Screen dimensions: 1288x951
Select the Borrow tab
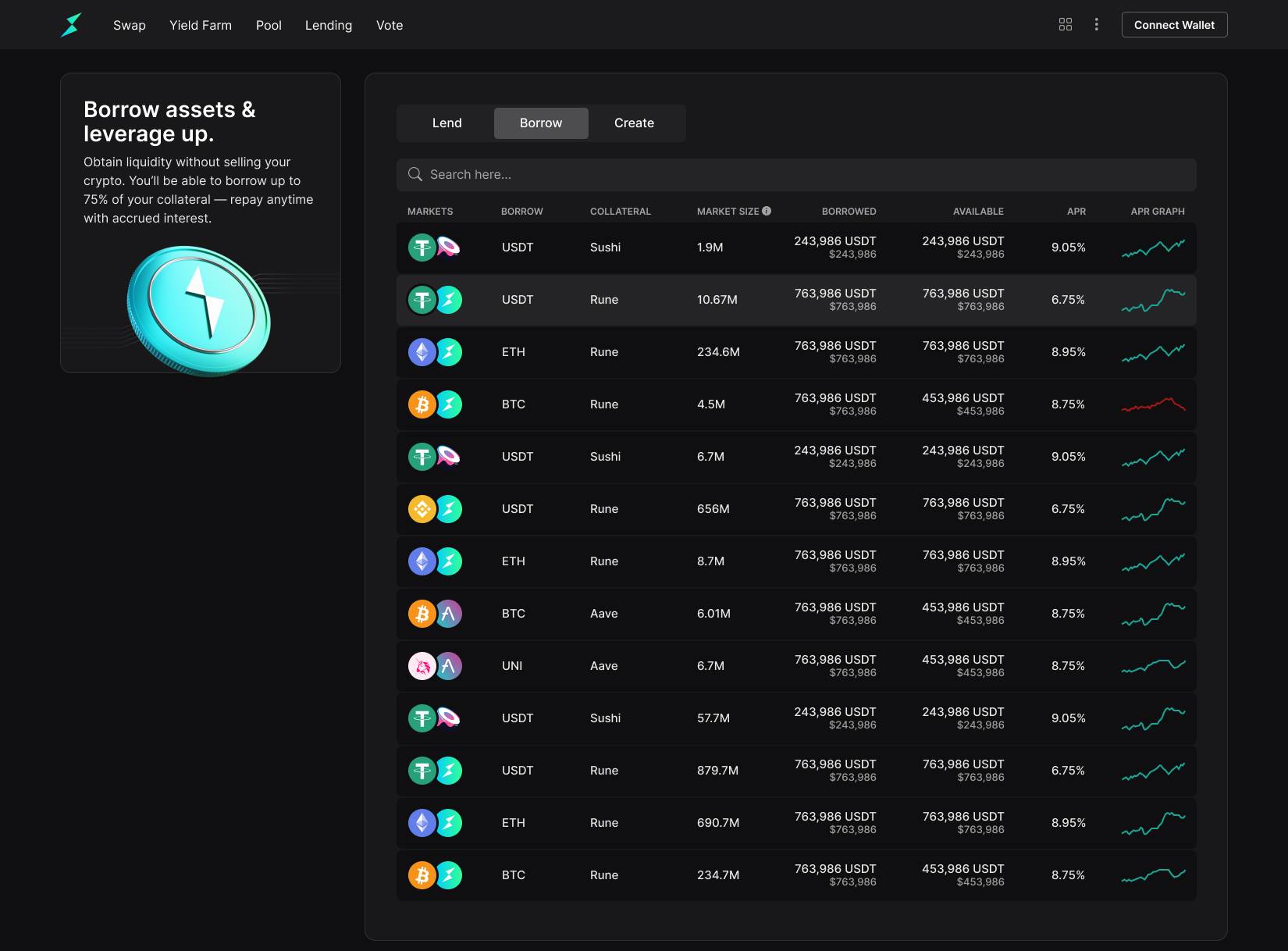(540, 123)
